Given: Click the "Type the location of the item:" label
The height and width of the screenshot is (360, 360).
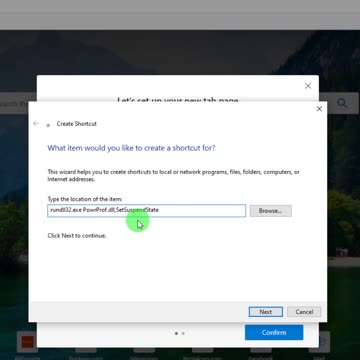Looking at the screenshot, I should coord(85,199).
